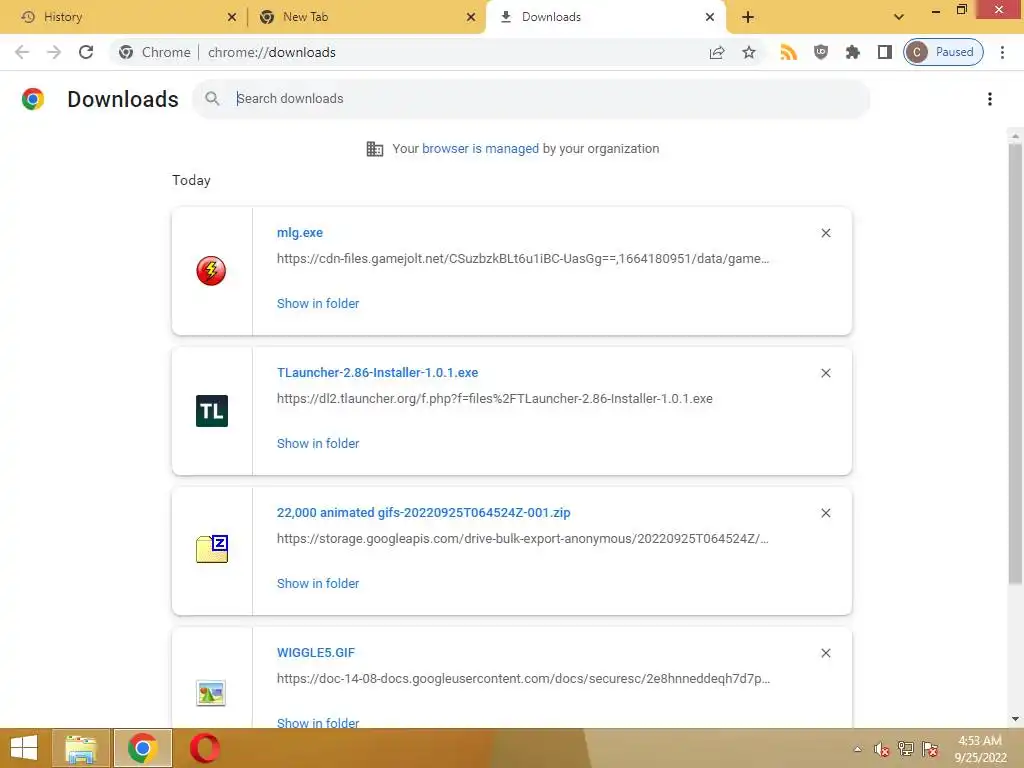The image size is (1024, 768).
Task: Click the Chrome taskbar icon
Action: (x=142, y=748)
